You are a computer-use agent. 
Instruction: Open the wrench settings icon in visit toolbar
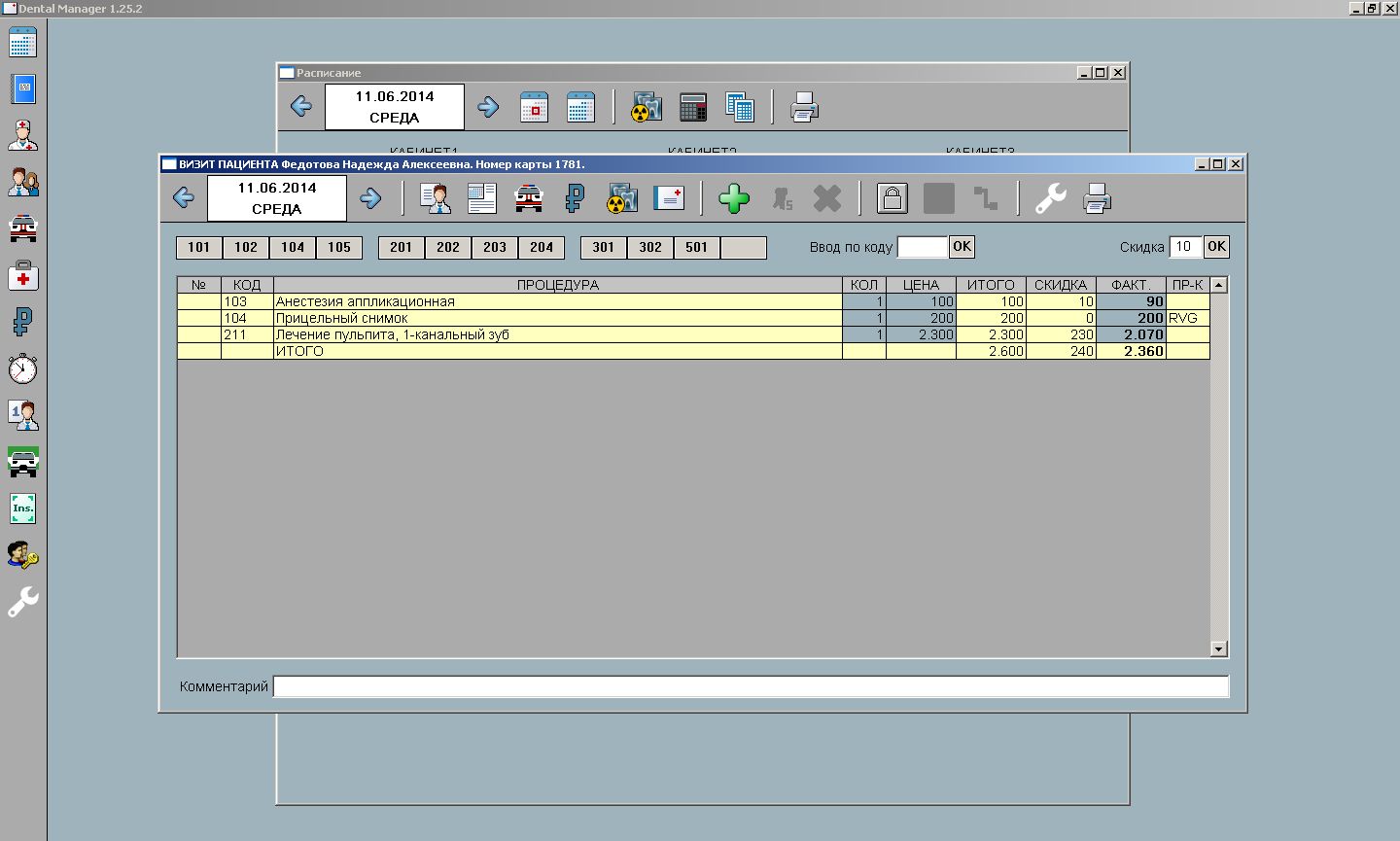pyautogui.click(x=1050, y=199)
